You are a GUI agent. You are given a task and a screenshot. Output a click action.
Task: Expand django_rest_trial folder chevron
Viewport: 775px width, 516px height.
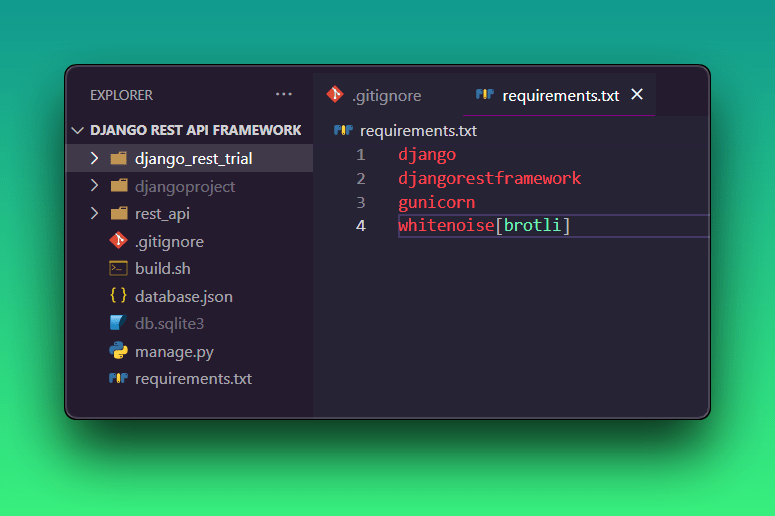tap(94, 158)
